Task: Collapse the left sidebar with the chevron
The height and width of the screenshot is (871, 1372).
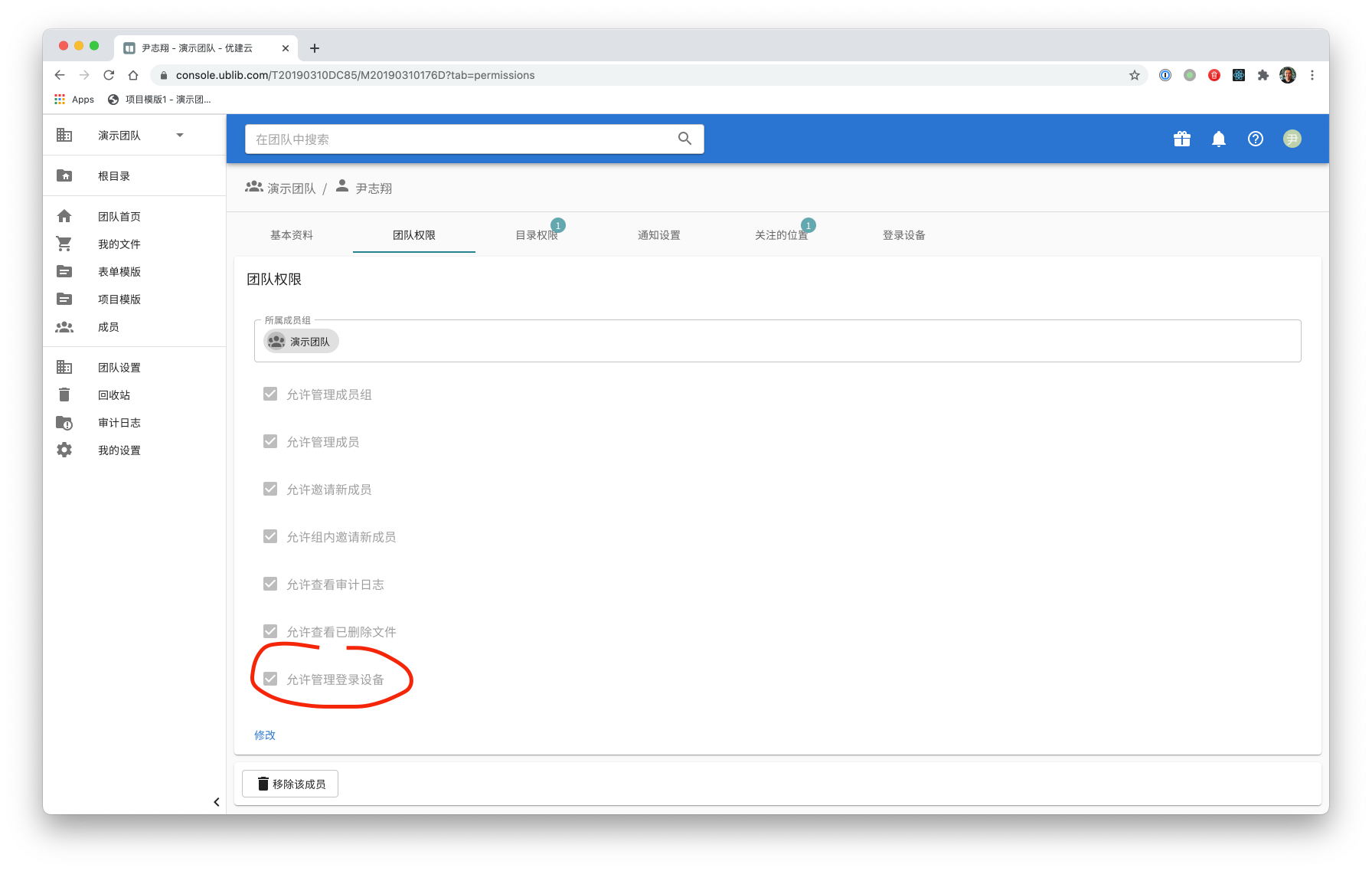Action: [216, 802]
